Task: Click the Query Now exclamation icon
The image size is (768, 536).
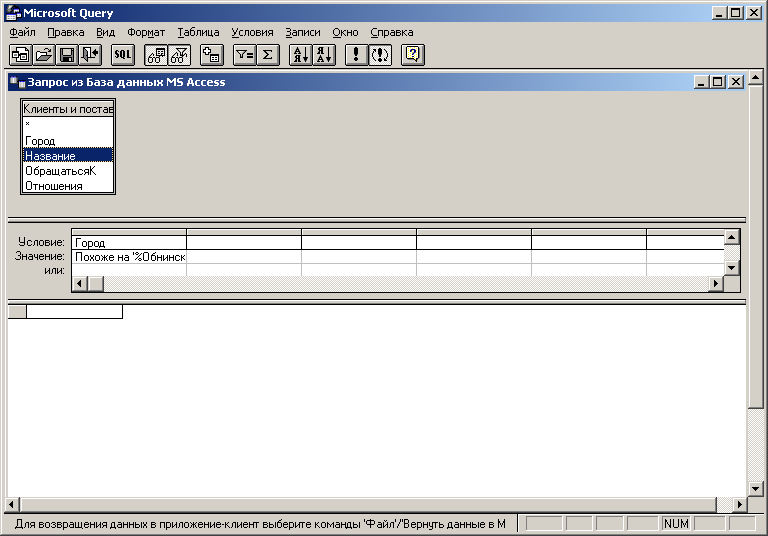Action: [x=357, y=55]
